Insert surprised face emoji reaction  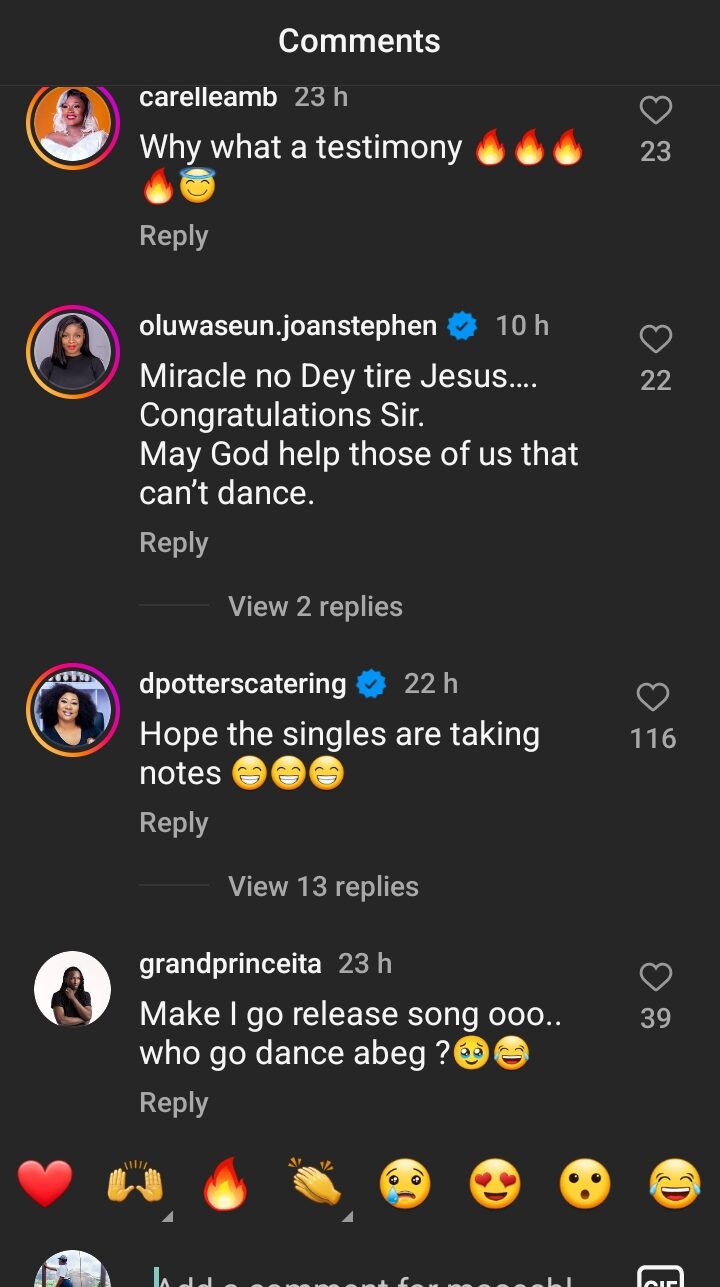[x=585, y=1185]
